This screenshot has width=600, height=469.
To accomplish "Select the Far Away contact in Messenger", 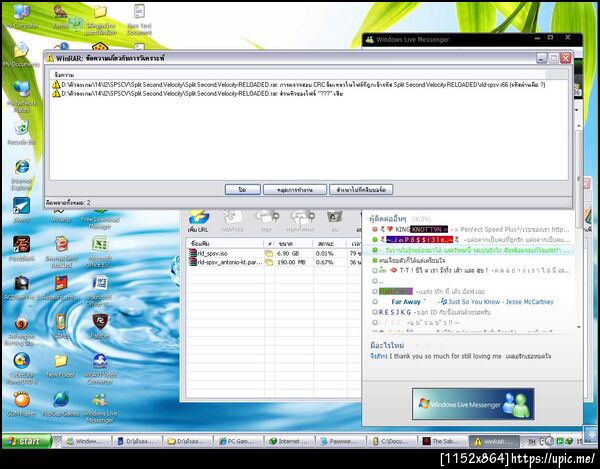I will coord(463,302).
